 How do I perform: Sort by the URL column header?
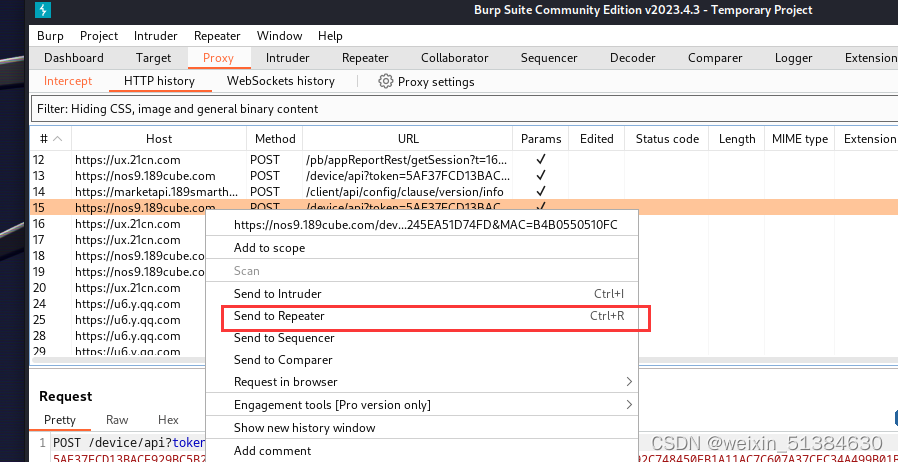click(x=408, y=139)
